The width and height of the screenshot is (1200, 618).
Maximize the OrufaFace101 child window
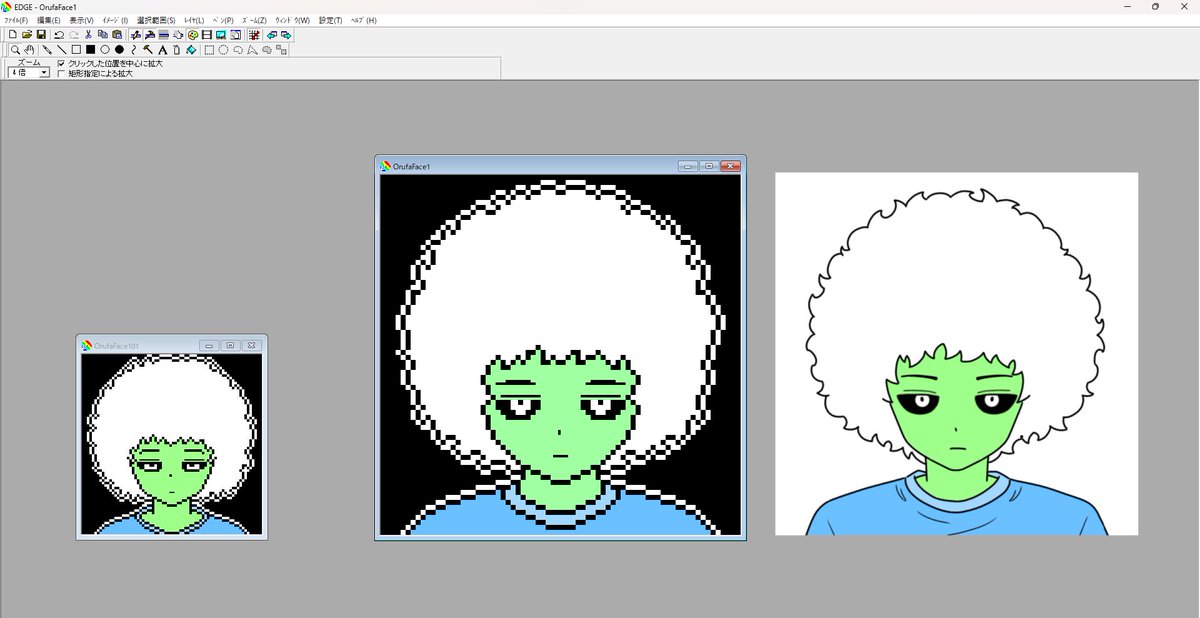click(x=231, y=345)
